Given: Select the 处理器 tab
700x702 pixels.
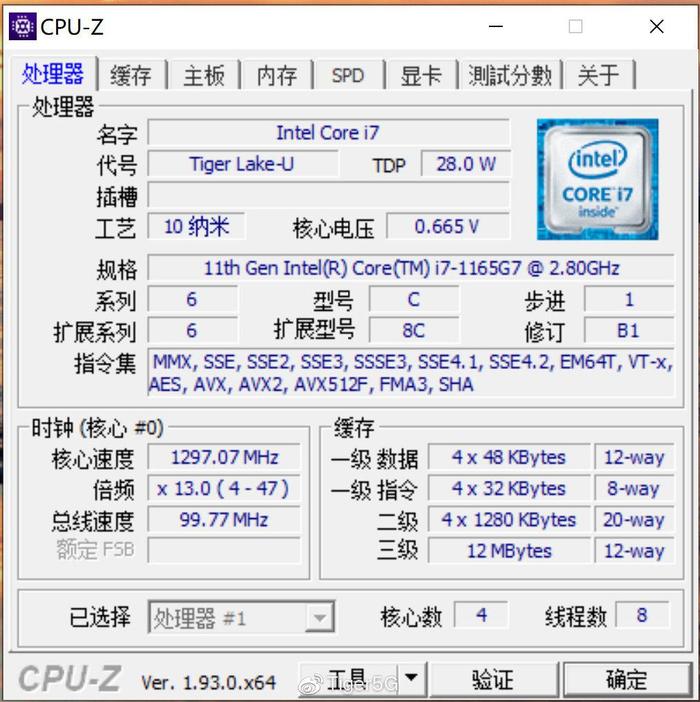Looking at the screenshot, I should (x=53, y=74).
